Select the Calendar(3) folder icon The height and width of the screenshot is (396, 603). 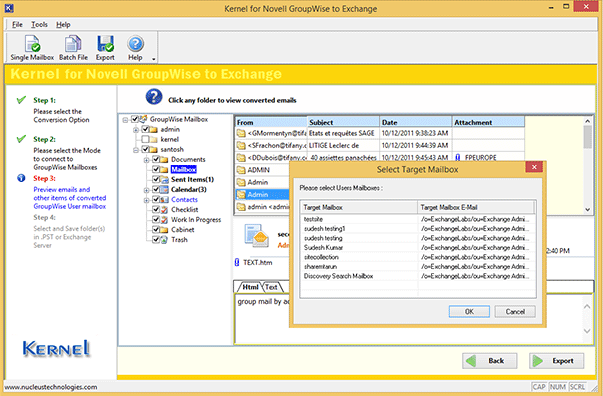pyautogui.click(x=164, y=190)
